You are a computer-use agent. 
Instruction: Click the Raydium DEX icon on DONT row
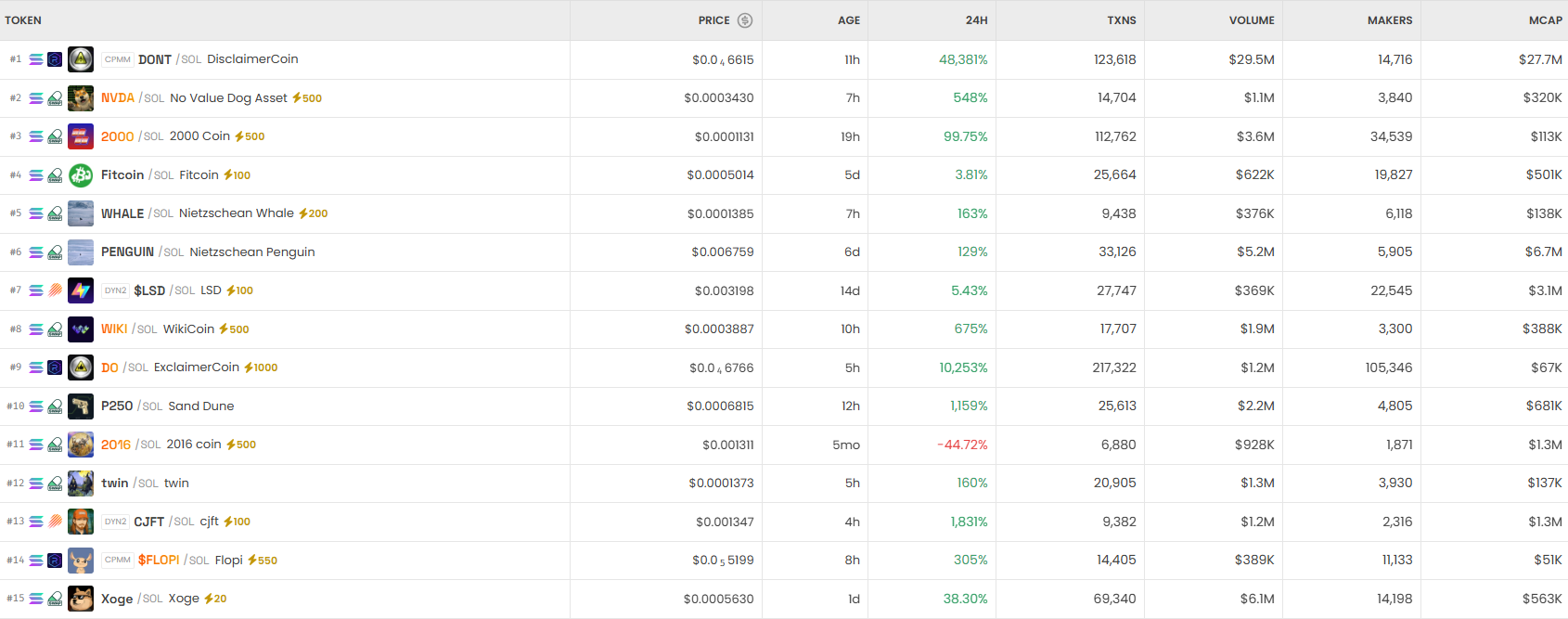[55, 59]
